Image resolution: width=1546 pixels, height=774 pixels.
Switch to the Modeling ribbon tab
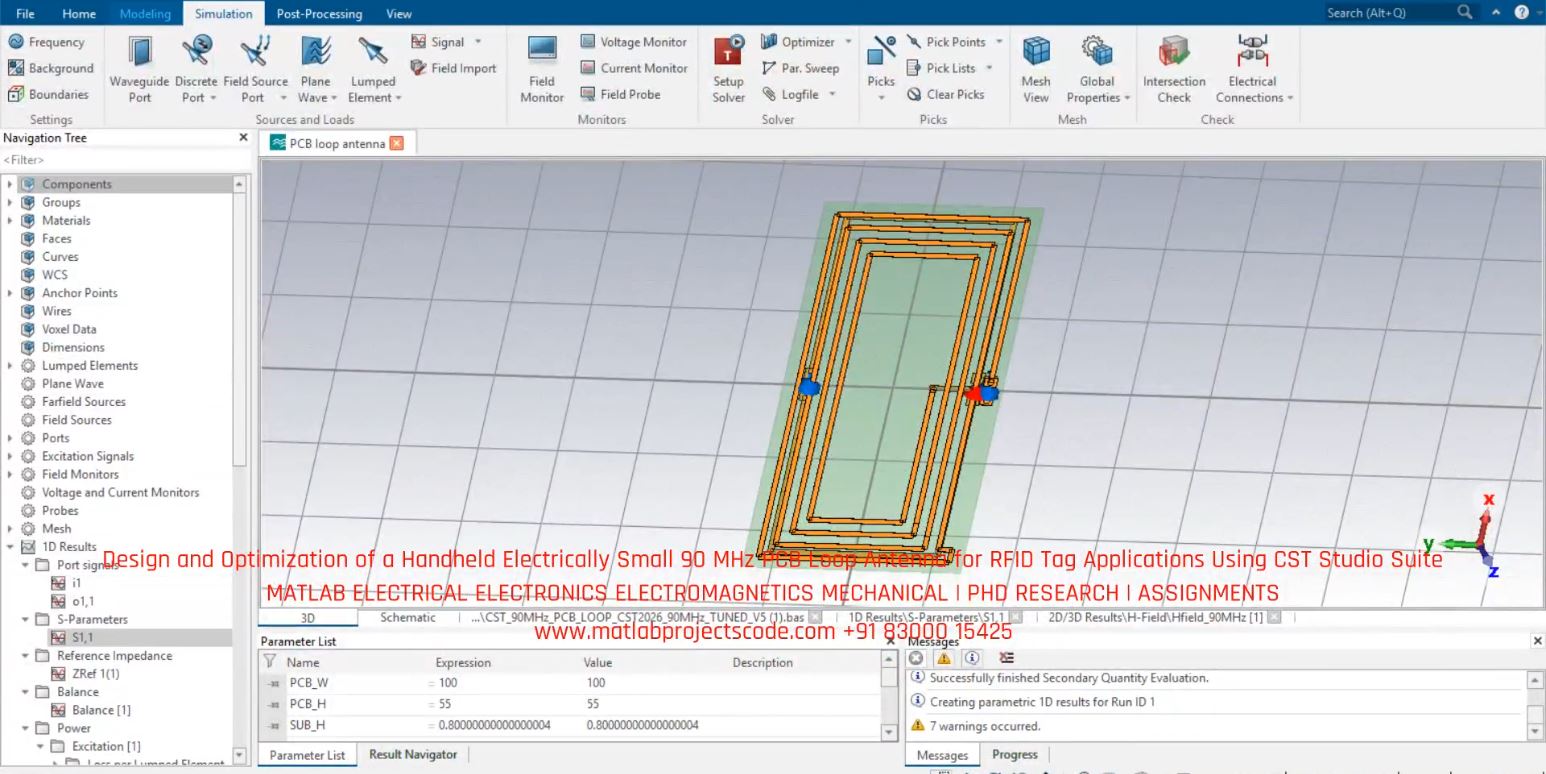click(x=145, y=13)
